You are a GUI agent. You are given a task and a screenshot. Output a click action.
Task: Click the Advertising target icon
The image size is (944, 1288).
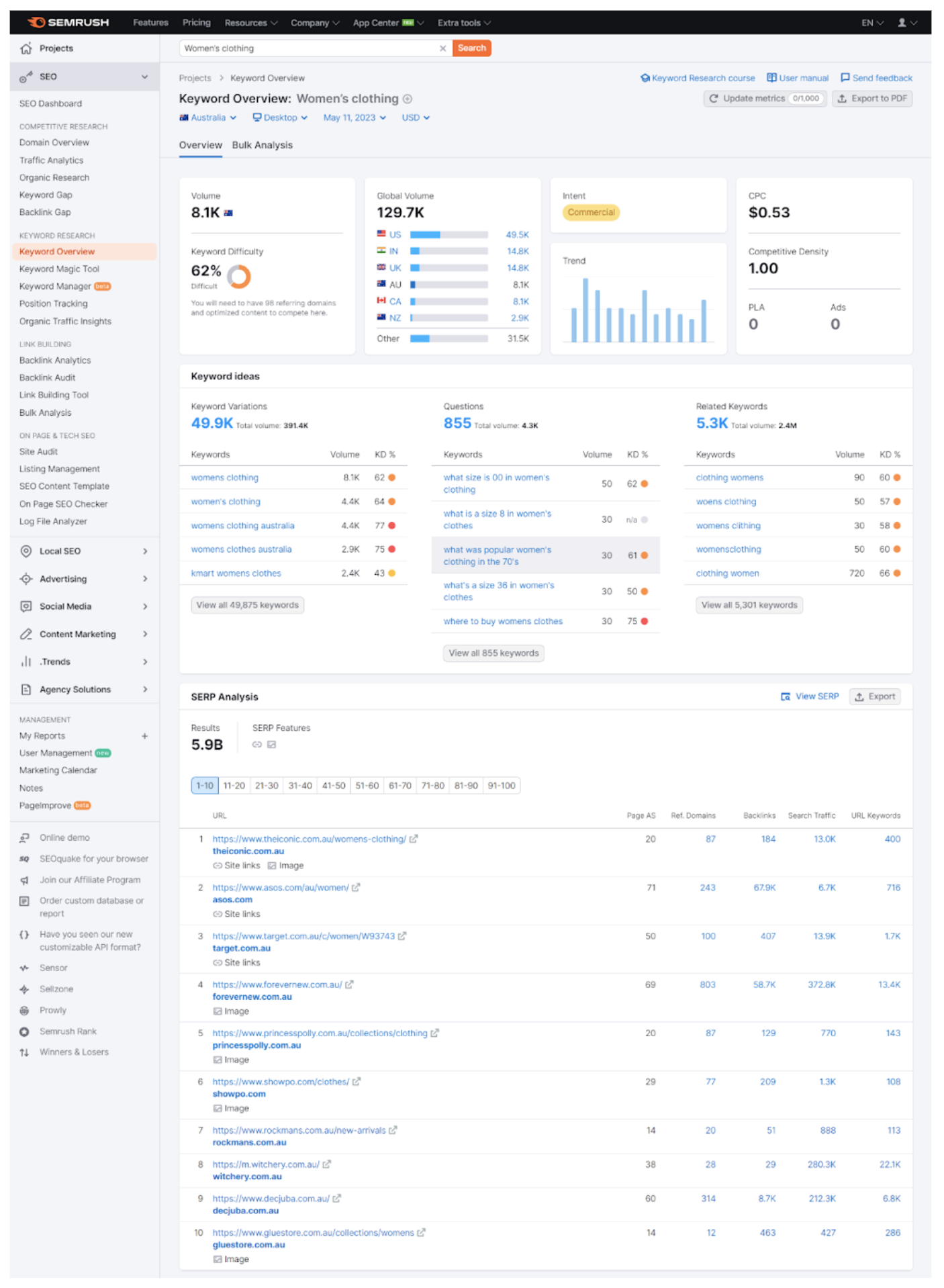coord(26,579)
